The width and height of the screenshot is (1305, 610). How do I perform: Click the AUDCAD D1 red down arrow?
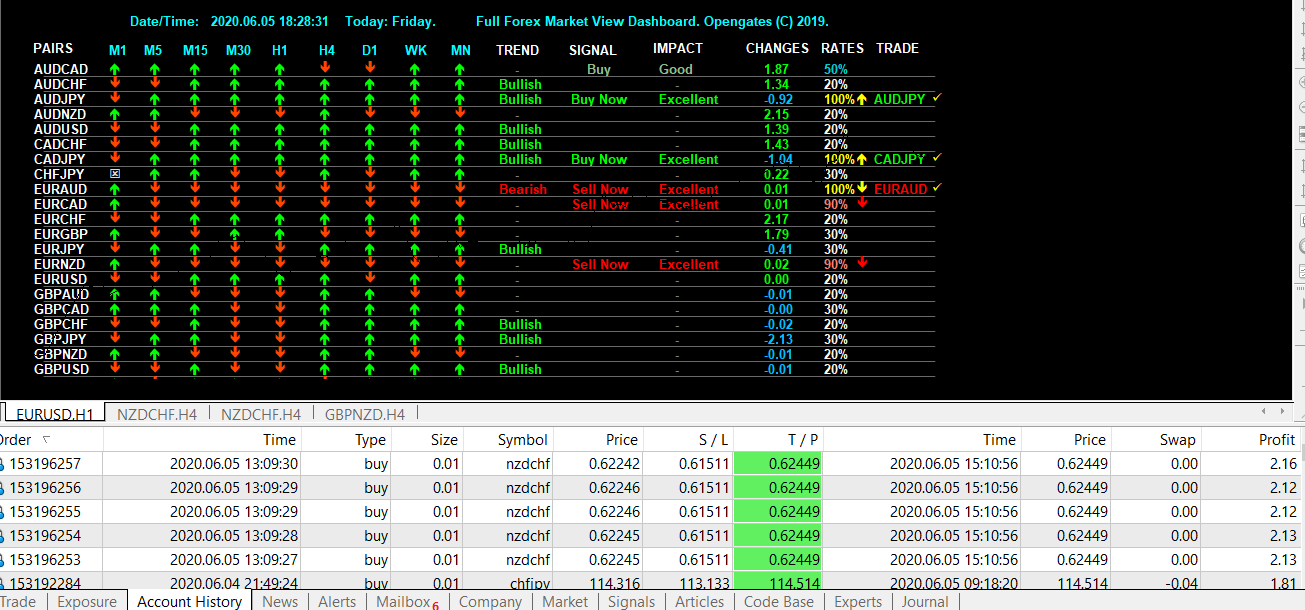click(370, 68)
